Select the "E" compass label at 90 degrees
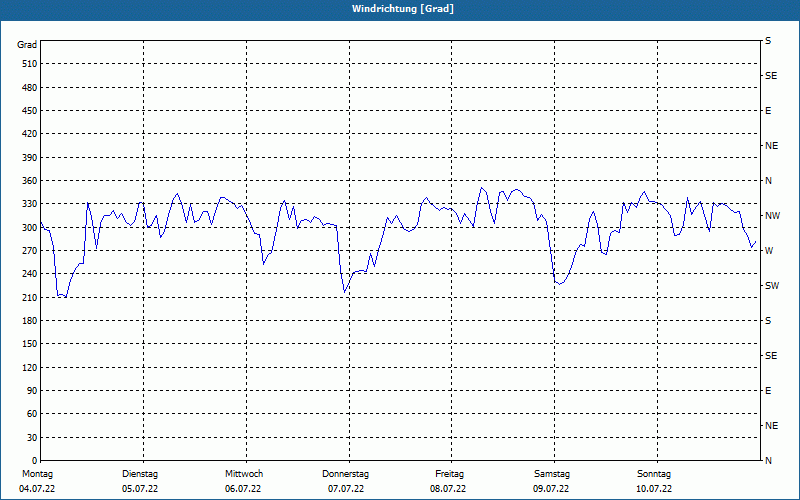 768,391
